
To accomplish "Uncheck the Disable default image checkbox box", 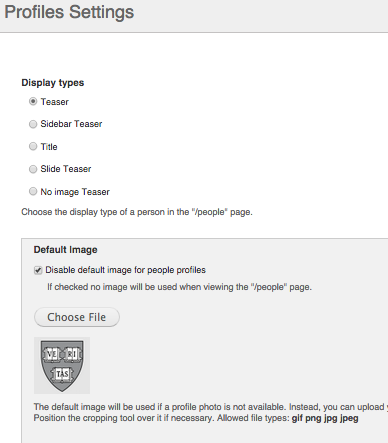I will [38, 270].
